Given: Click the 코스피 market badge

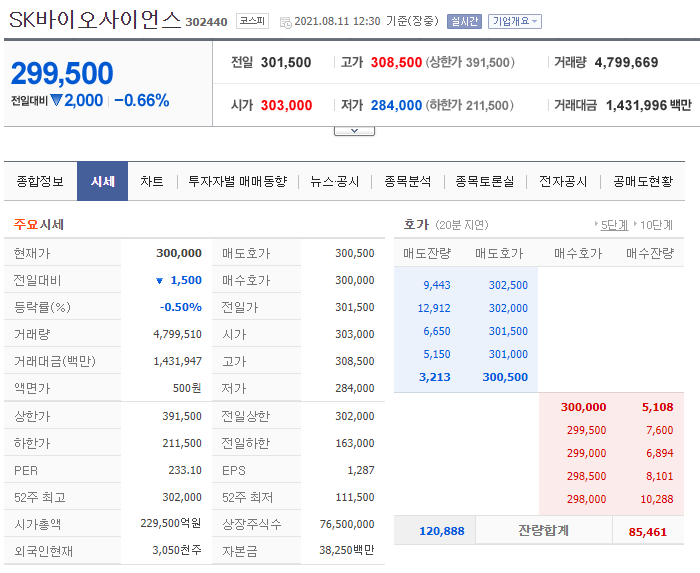Looking at the screenshot, I should point(252,21).
